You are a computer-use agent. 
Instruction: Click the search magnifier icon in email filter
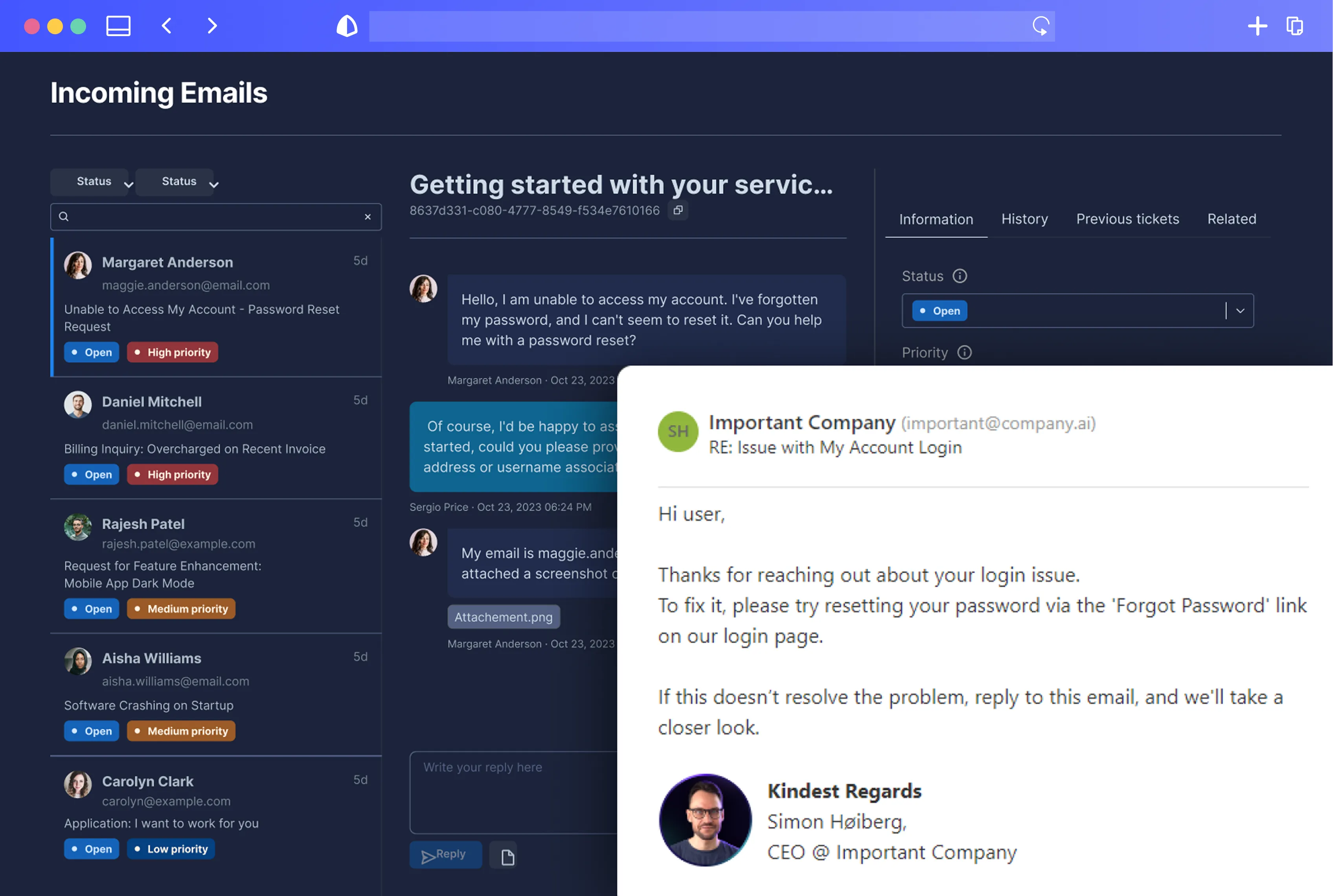[x=63, y=217]
